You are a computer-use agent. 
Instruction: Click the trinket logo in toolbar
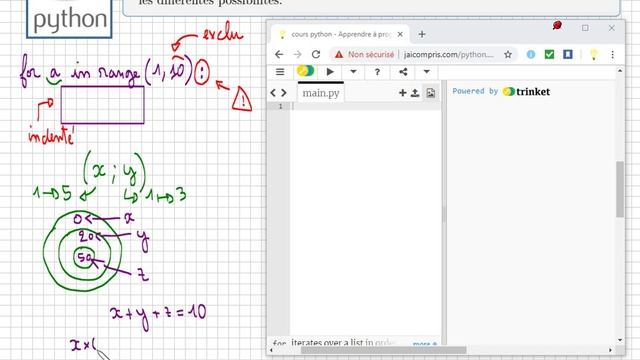click(305, 71)
